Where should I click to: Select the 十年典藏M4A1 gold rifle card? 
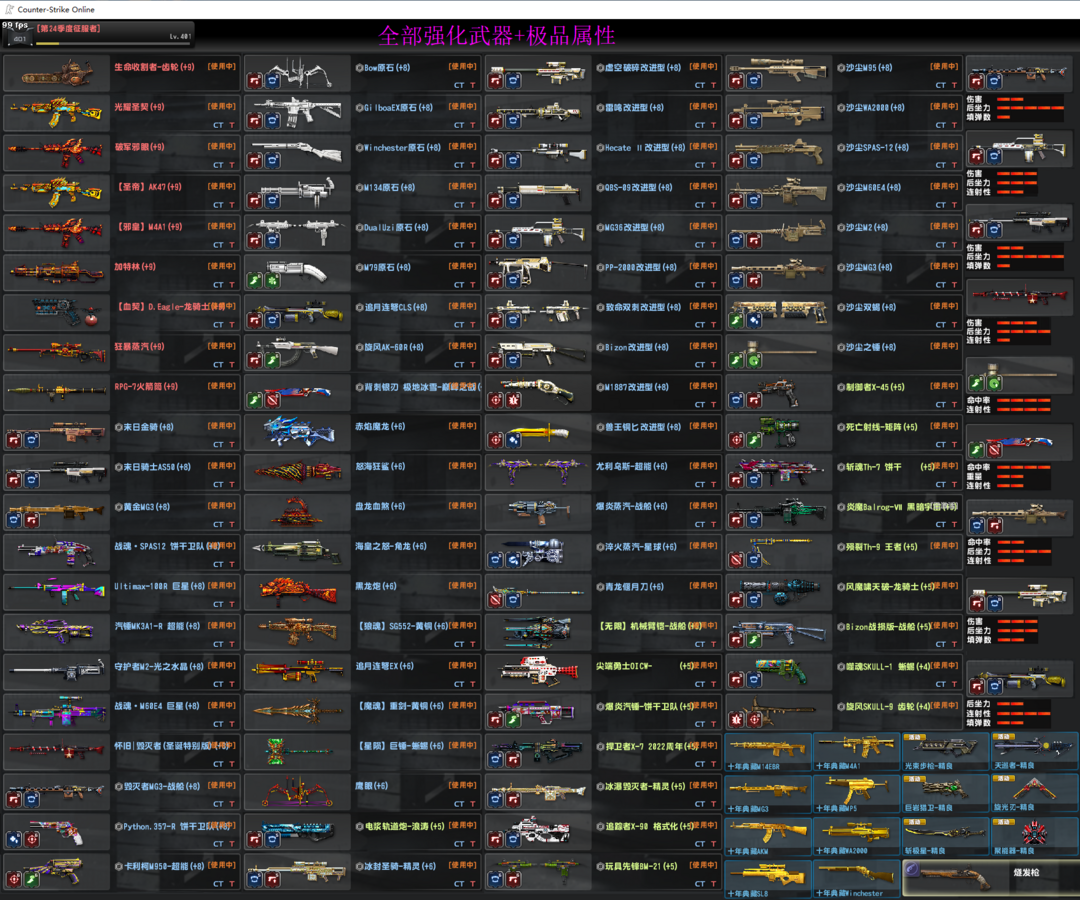click(x=857, y=753)
